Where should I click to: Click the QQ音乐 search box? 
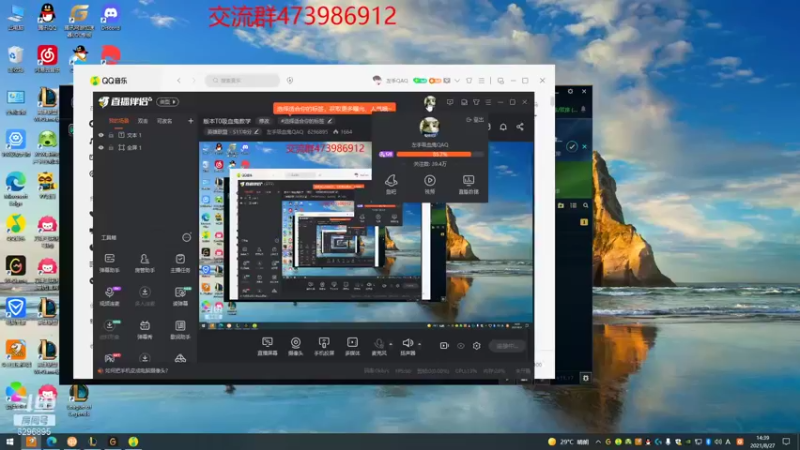pyautogui.click(x=242, y=81)
